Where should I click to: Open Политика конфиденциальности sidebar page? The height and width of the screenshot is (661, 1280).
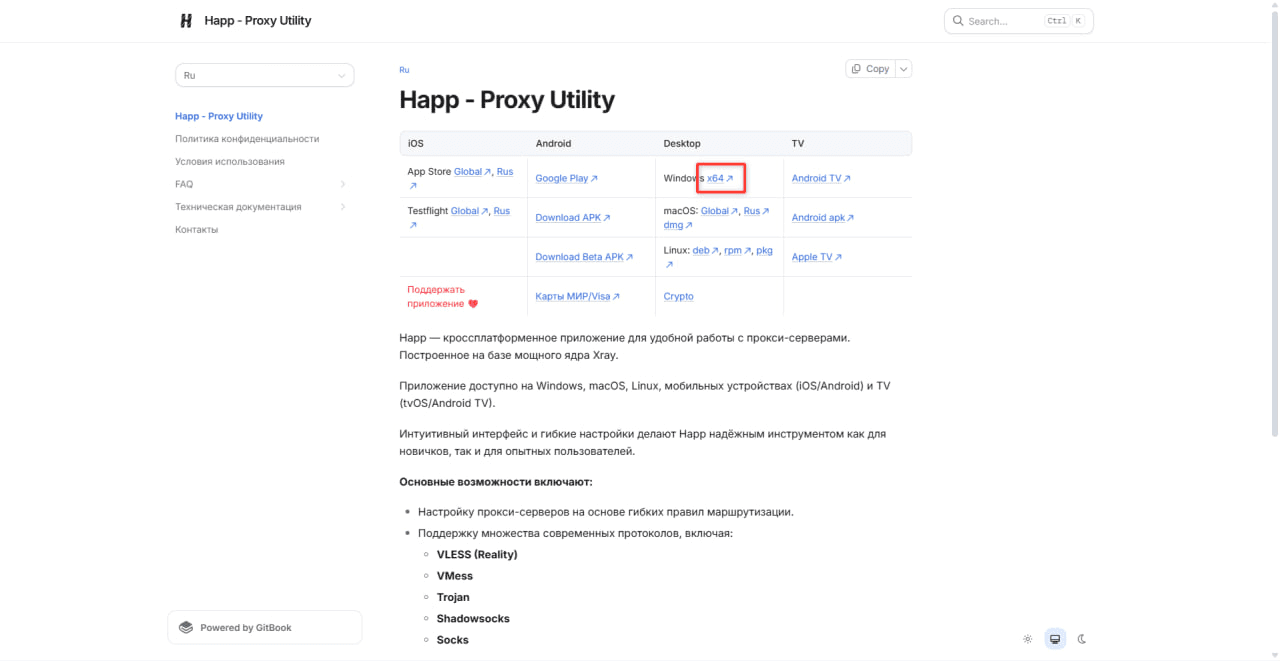pyautogui.click(x=247, y=139)
